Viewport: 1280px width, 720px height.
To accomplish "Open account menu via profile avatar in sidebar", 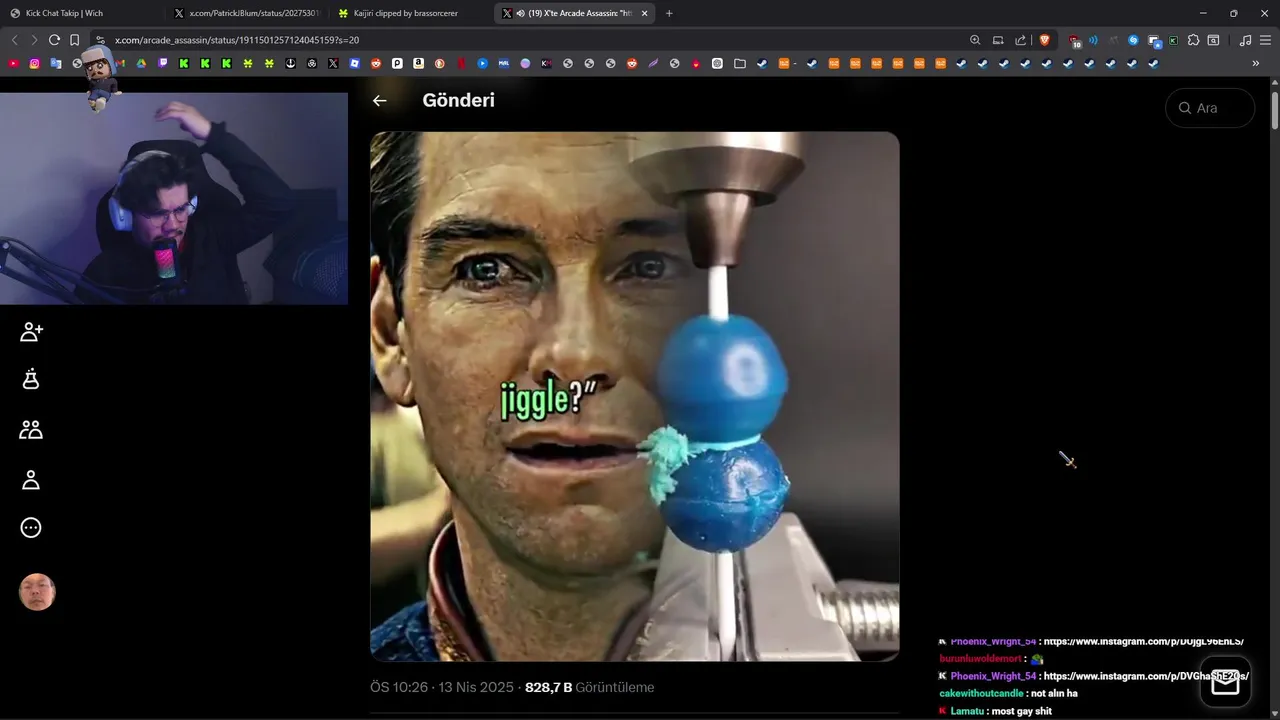I will coord(37,592).
